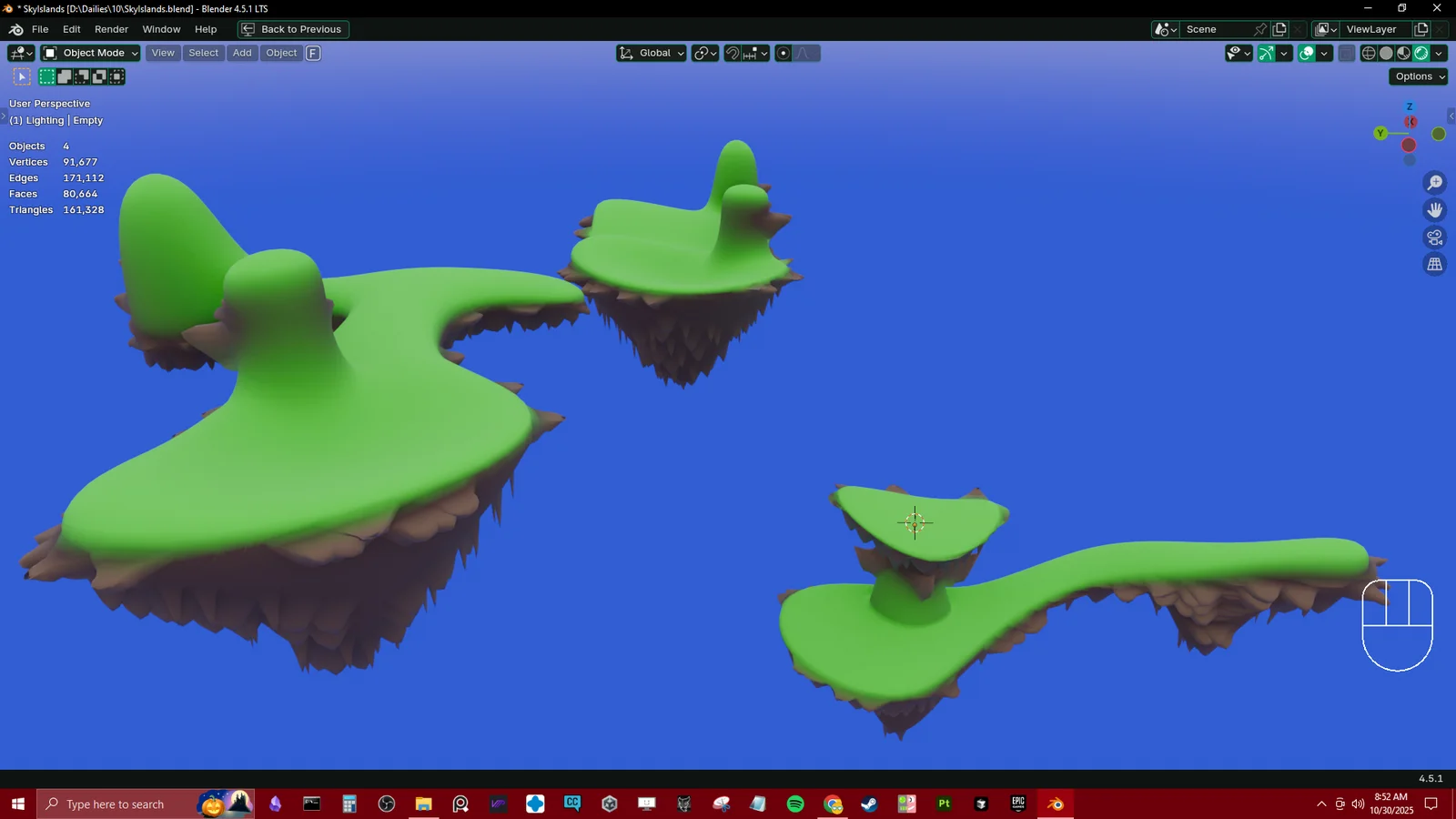Viewport: 1456px width, 819px height.
Task: Toggle snapping with the magnet icon
Action: 733,53
